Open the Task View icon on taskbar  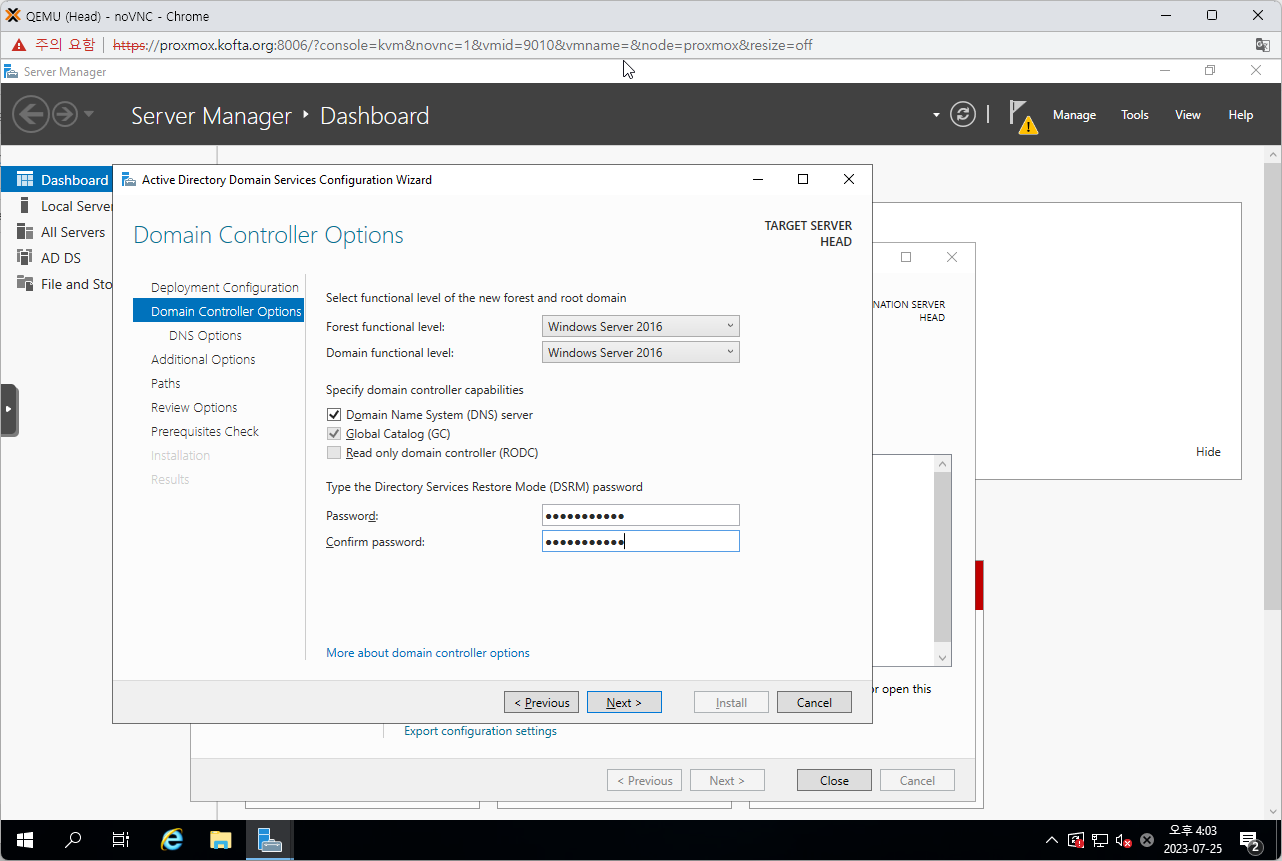pyautogui.click(x=120, y=840)
